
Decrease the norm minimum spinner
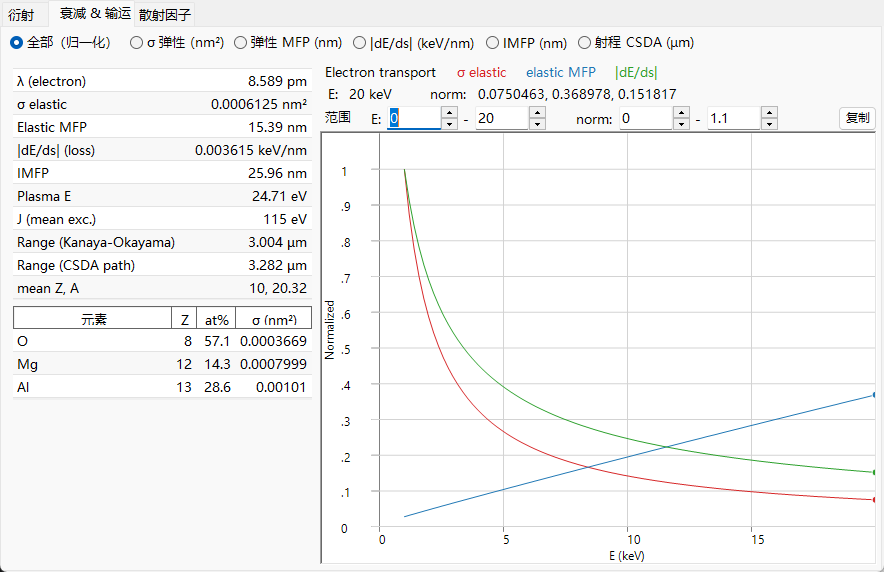682,124
